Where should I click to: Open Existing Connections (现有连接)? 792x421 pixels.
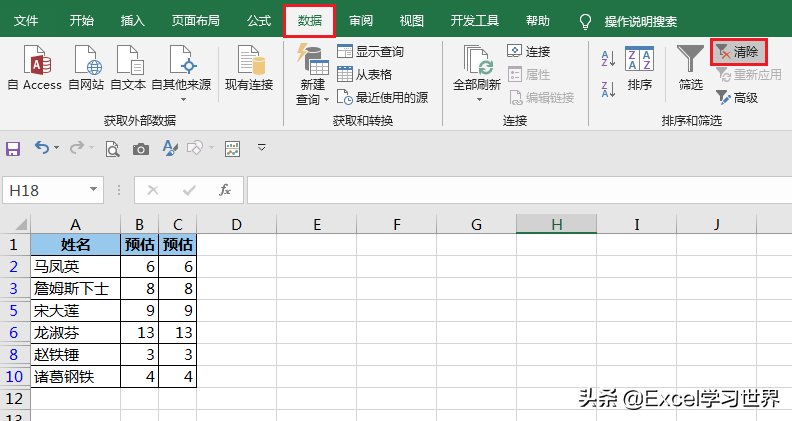(x=249, y=67)
